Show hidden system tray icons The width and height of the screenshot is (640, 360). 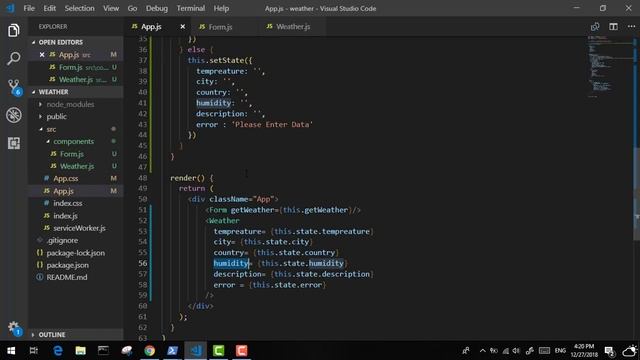click(482, 351)
